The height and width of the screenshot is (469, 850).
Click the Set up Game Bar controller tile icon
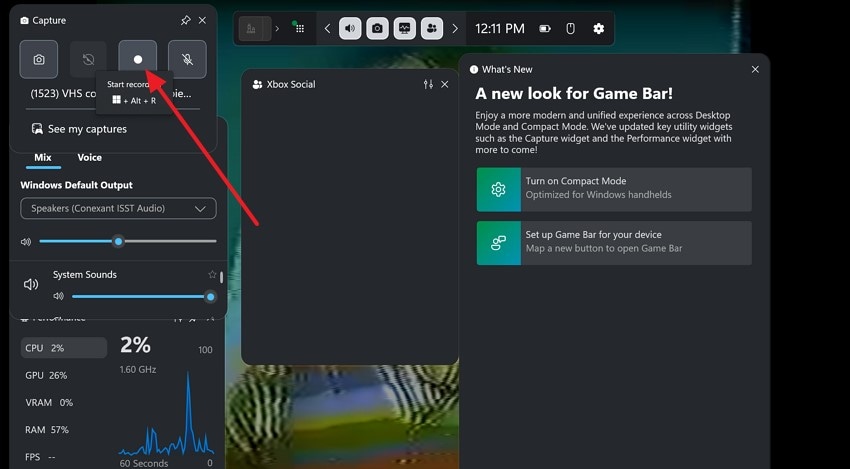pyautogui.click(x=499, y=243)
